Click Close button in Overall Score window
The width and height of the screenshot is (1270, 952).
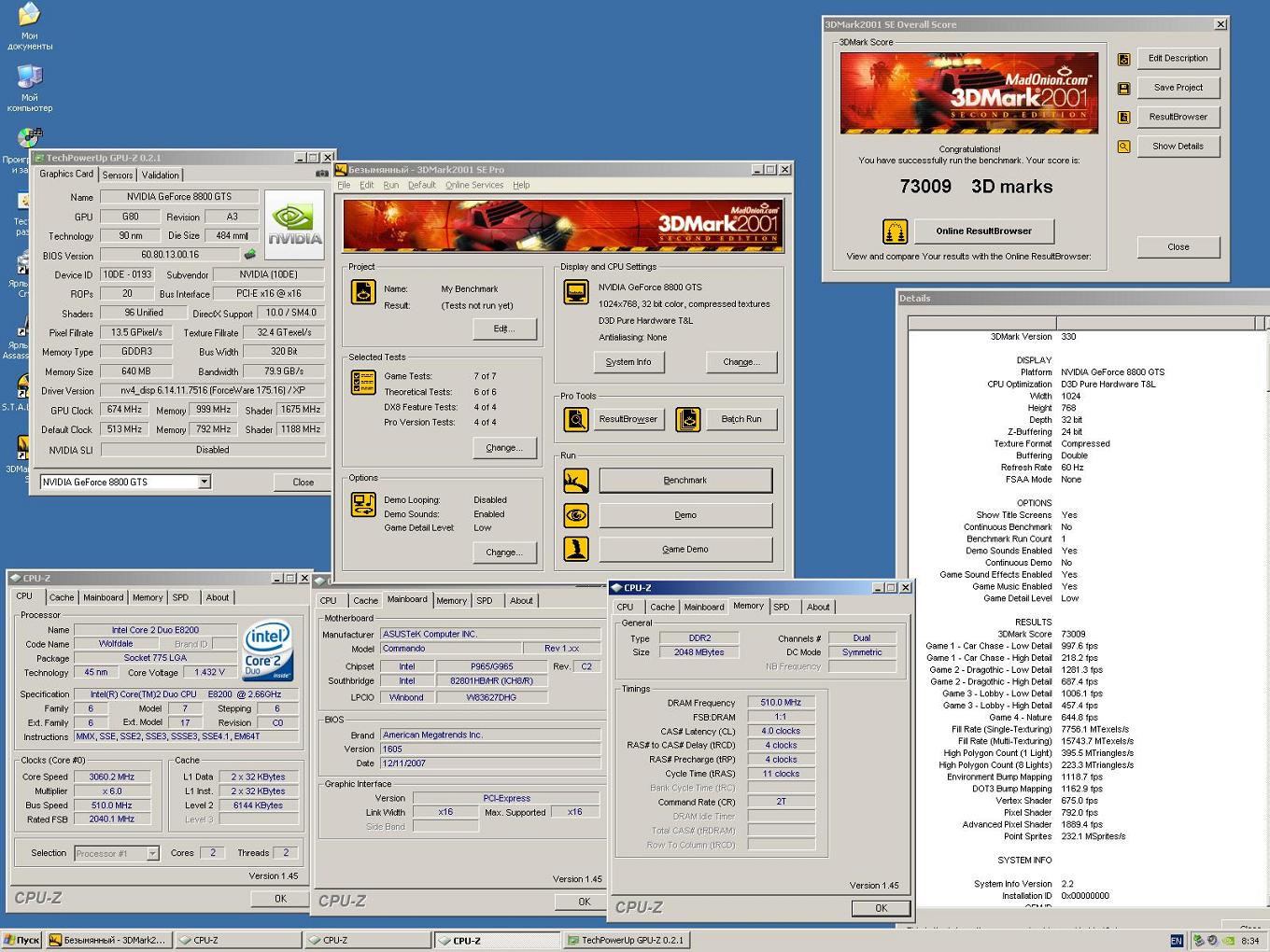click(1178, 247)
